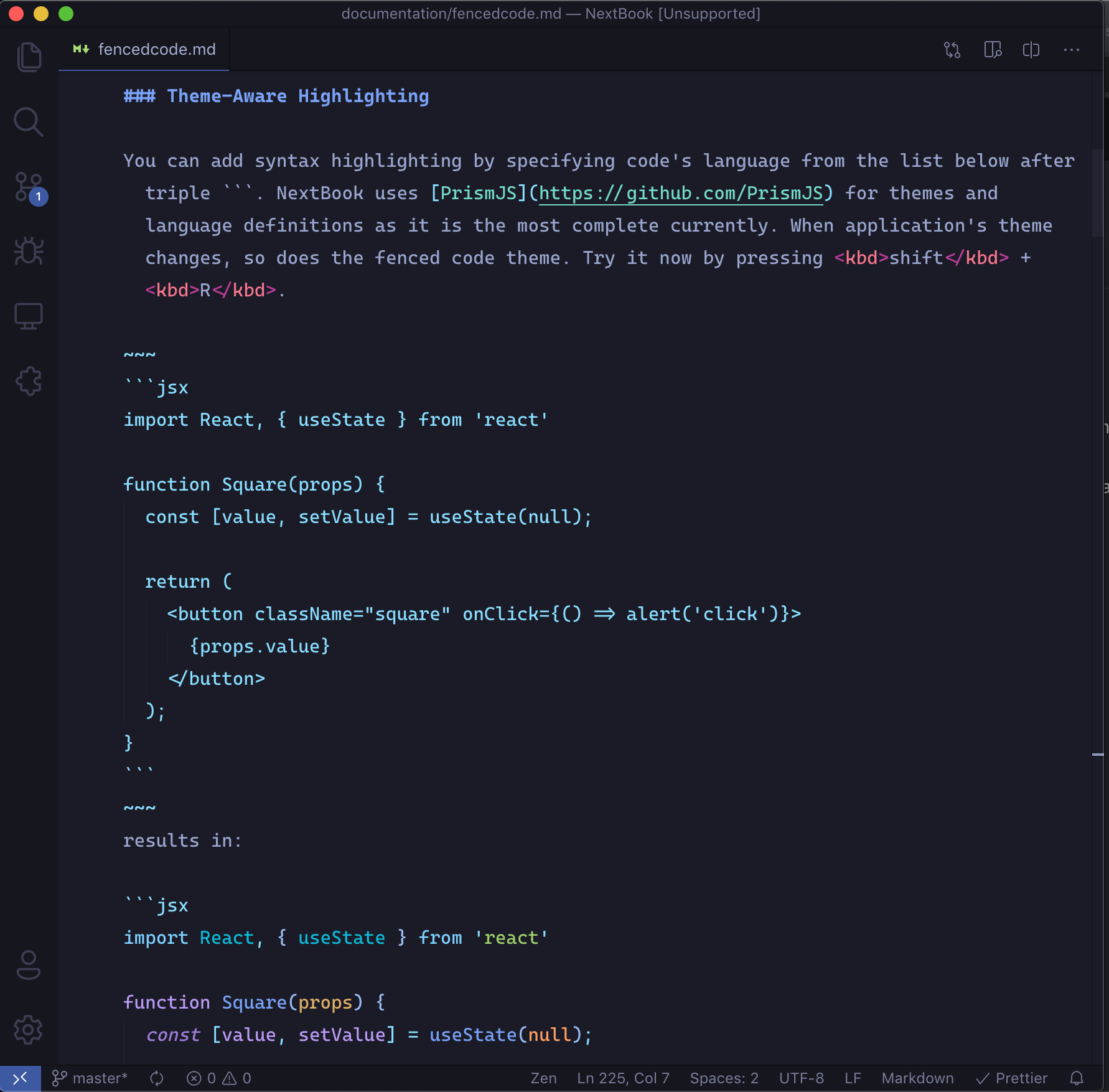Viewport: 1109px width, 1092px height.
Task: Open markdown preview to the side
Action: pos(993,50)
